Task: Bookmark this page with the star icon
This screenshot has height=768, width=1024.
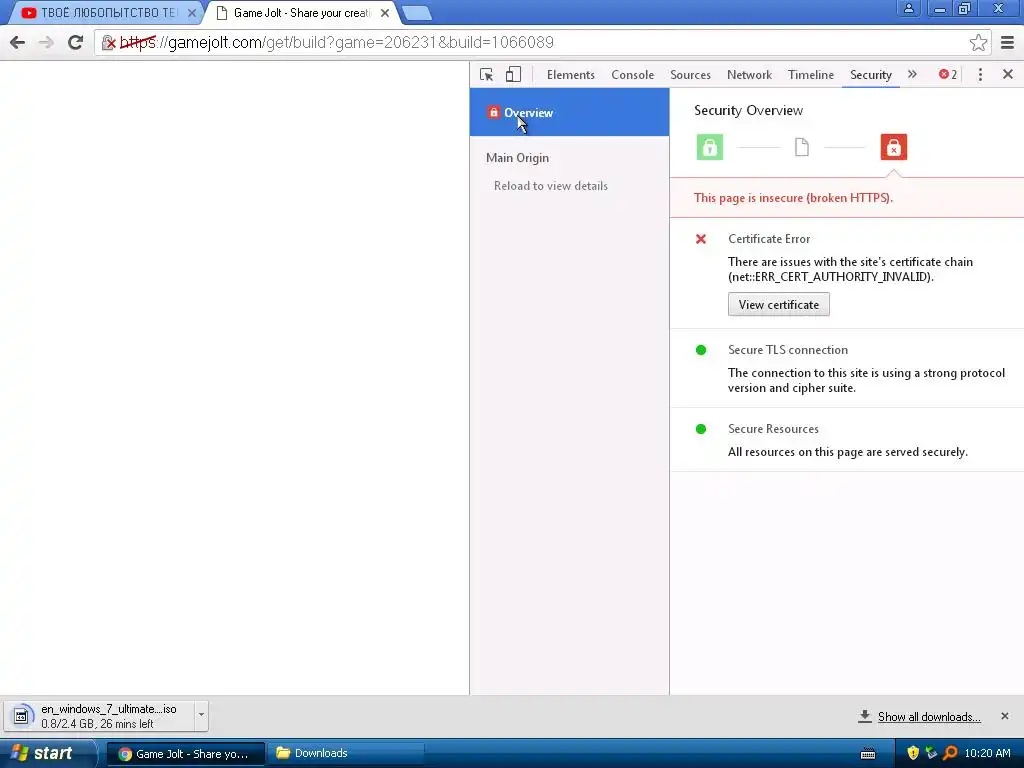Action: (x=978, y=42)
